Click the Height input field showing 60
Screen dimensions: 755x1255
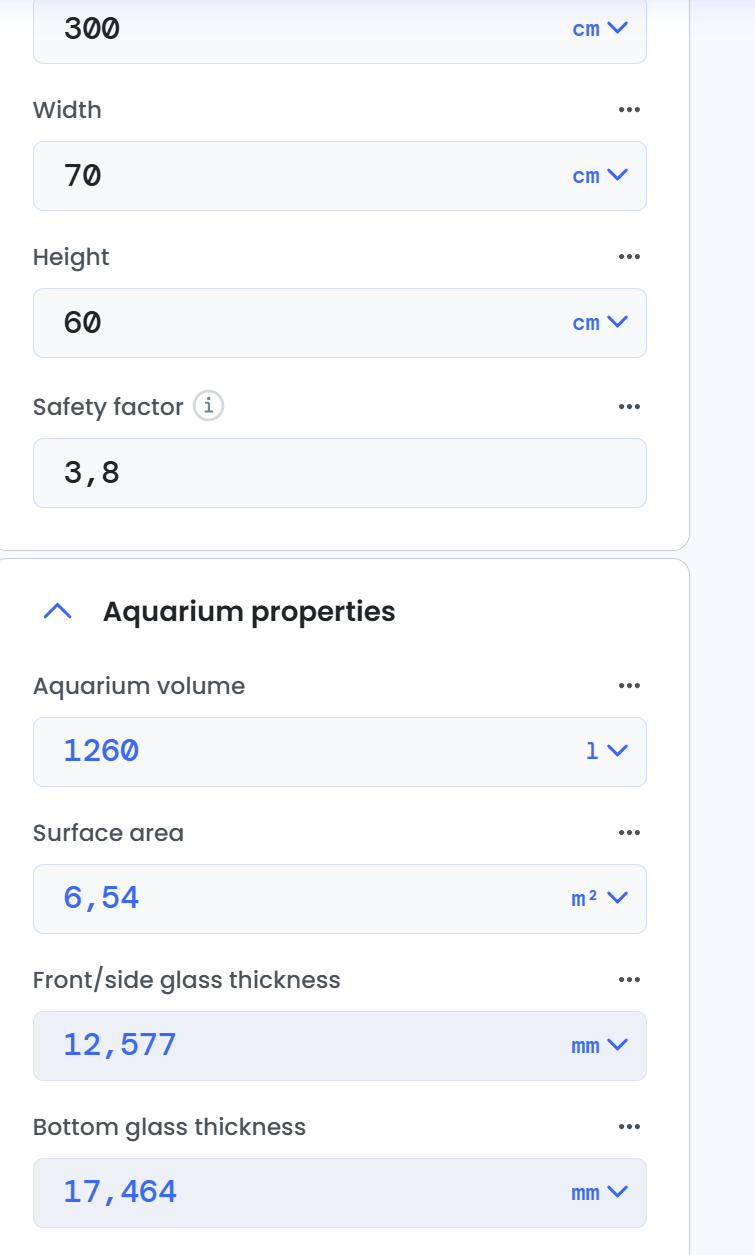click(300, 323)
